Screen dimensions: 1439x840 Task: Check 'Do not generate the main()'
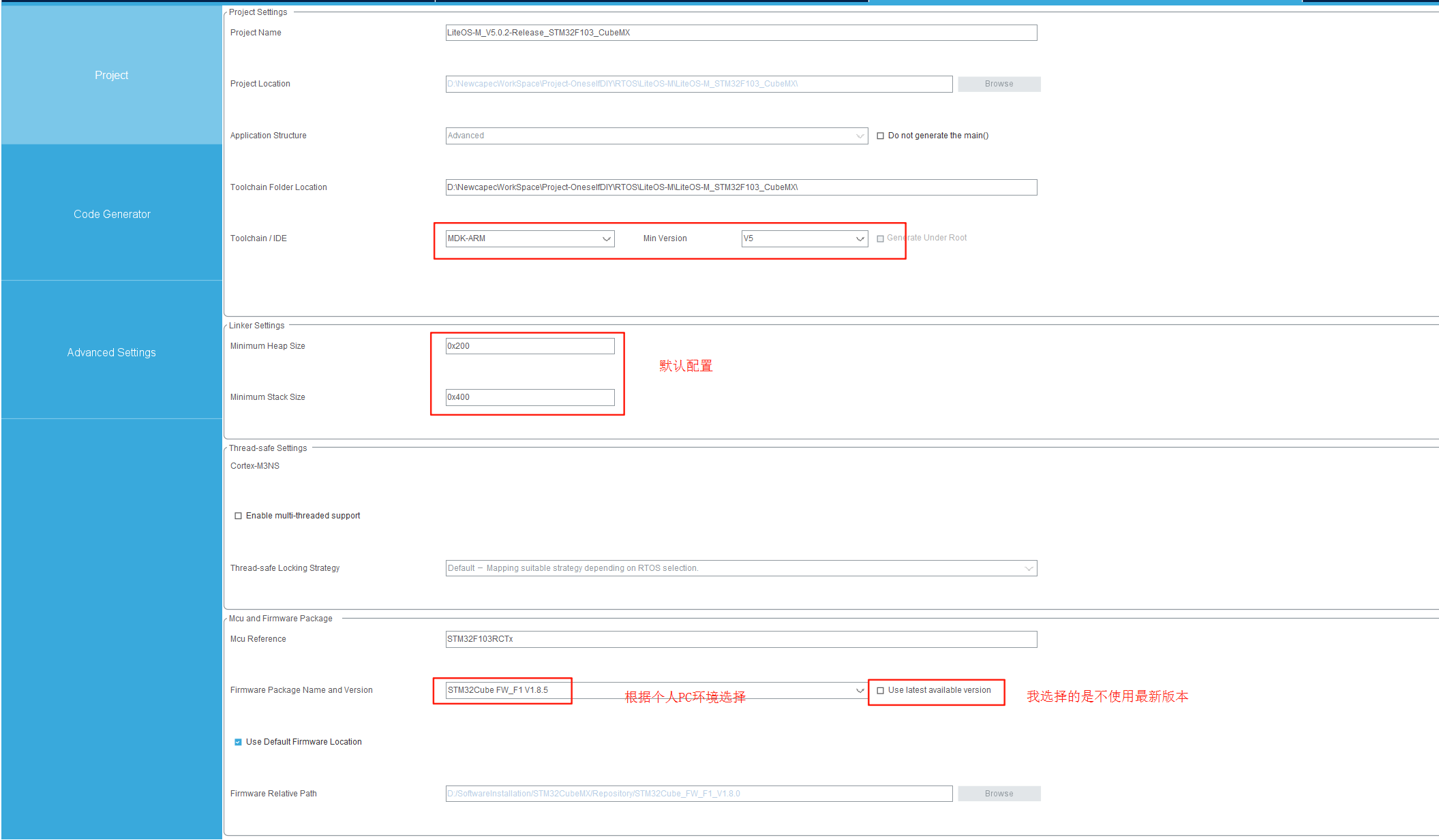pos(880,136)
